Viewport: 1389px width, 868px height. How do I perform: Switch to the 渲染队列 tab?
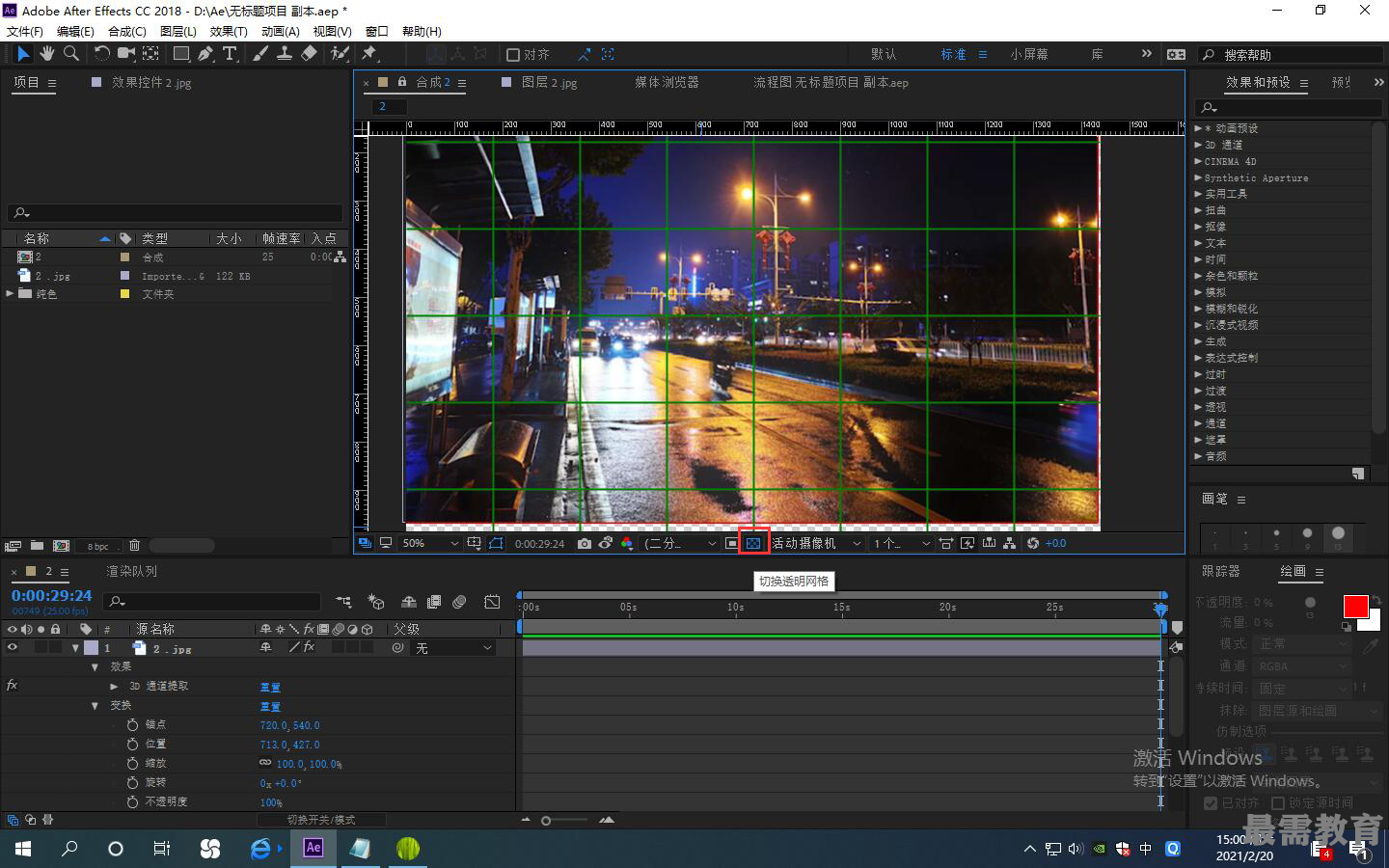(x=131, y=572)
